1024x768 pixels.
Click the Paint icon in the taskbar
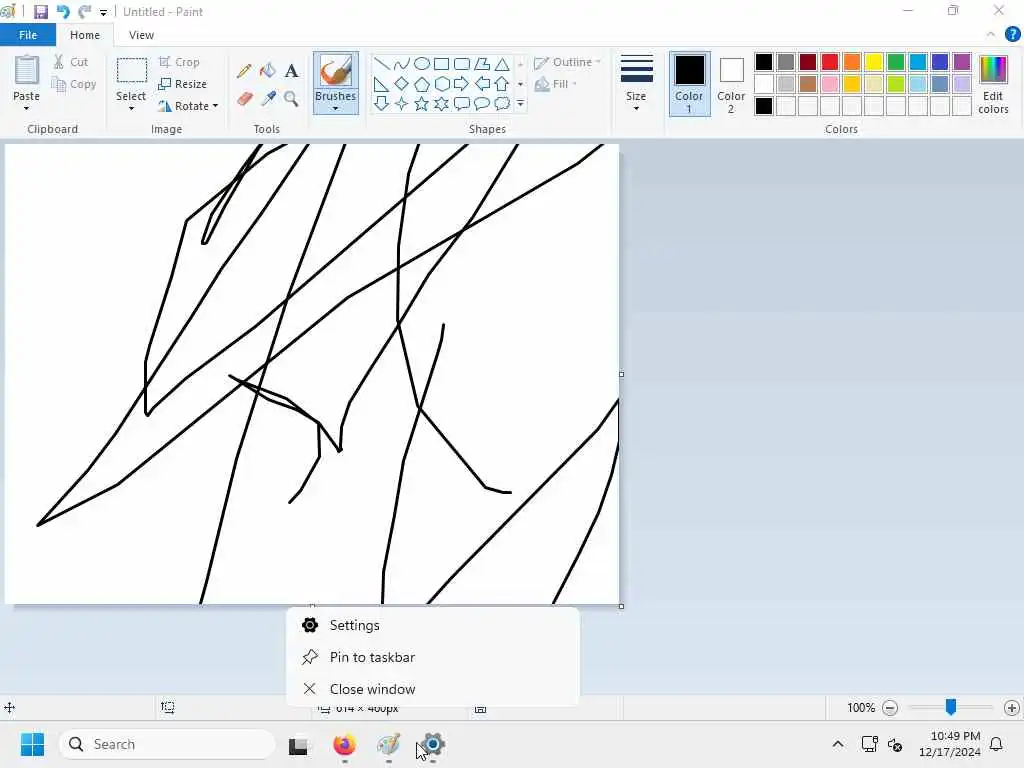click(x=389, y=744)
